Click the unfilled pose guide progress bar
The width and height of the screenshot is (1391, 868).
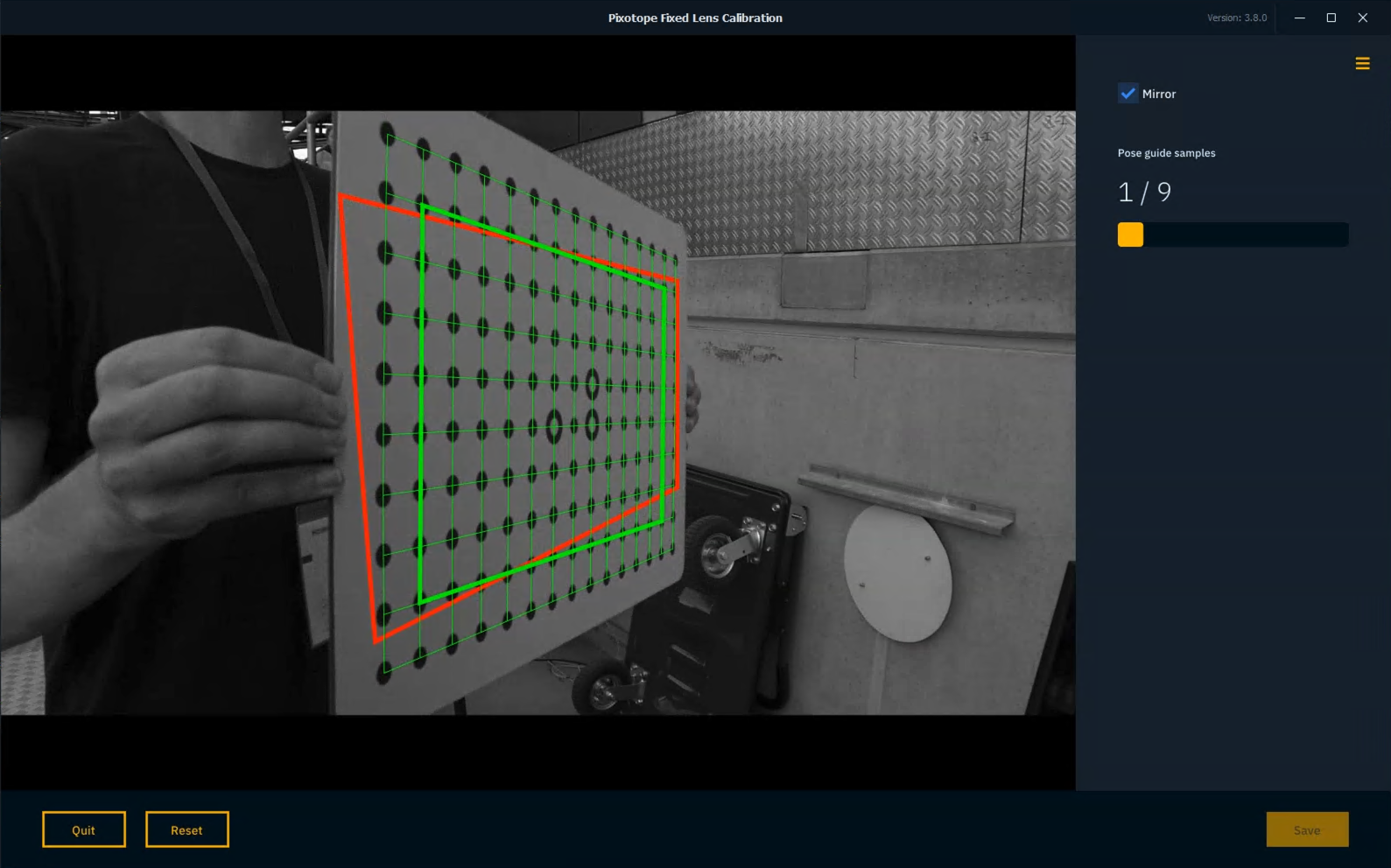pos(1246,234)
